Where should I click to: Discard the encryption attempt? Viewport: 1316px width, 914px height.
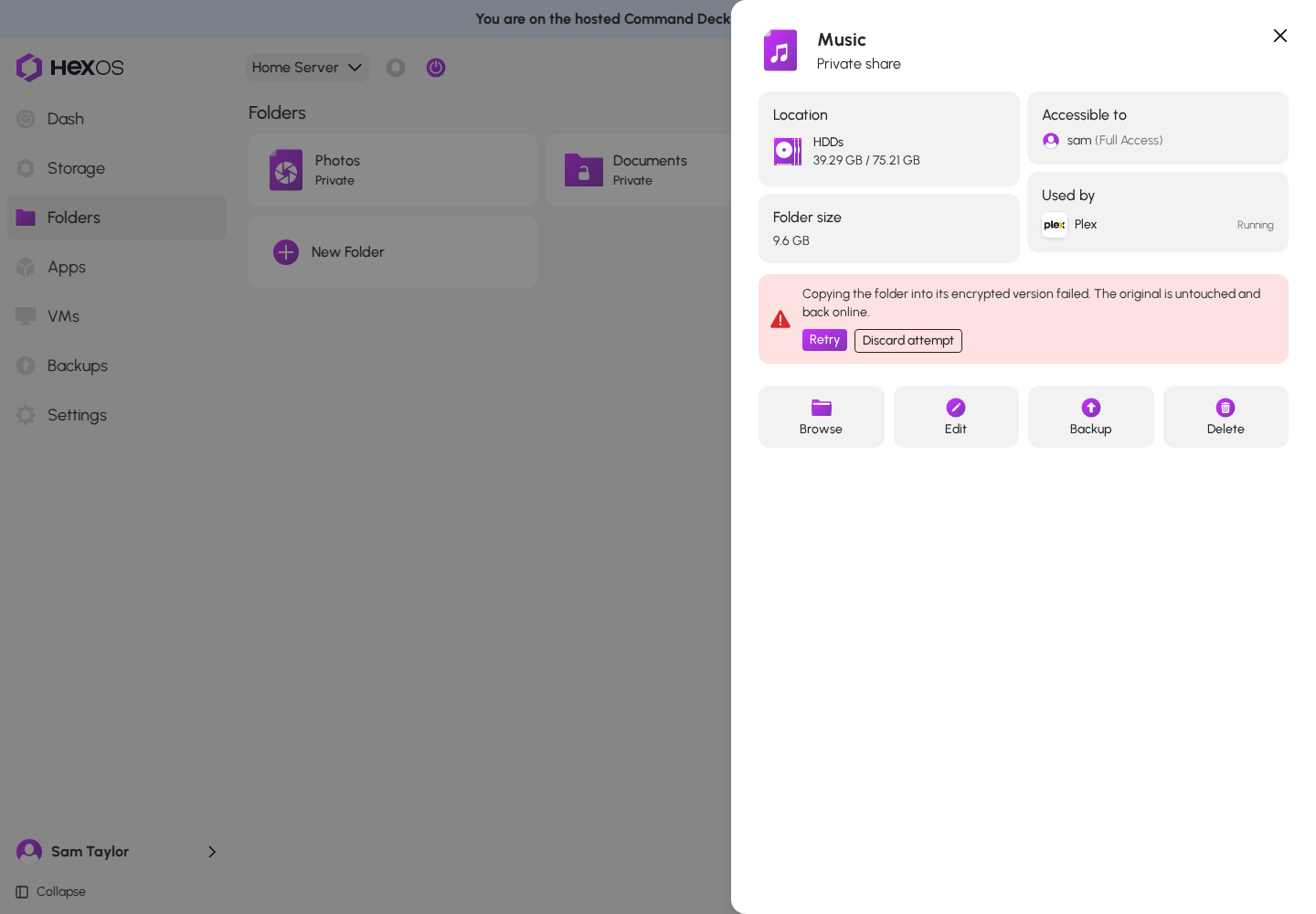point(908,341)
